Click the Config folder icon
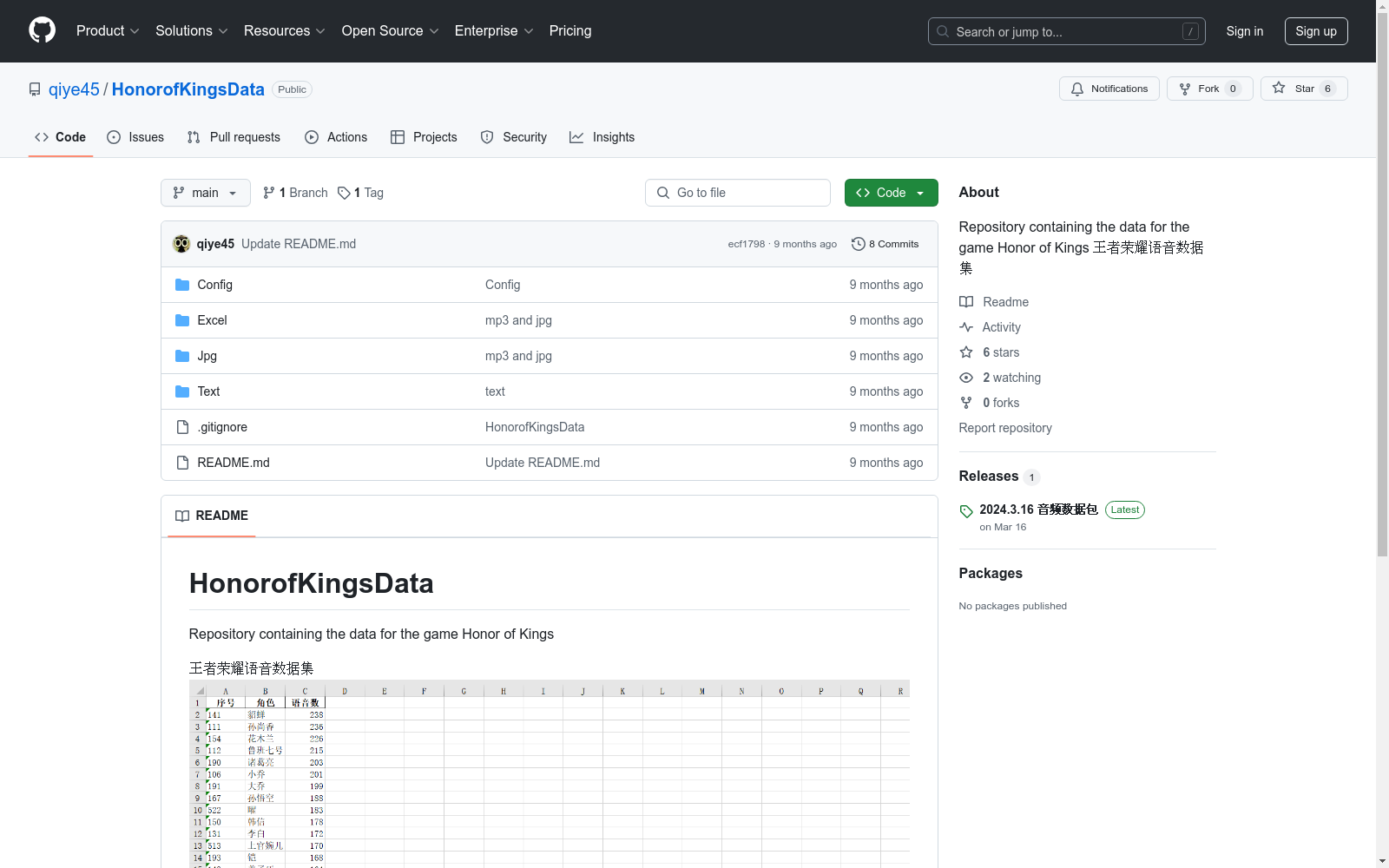This screenshot has height=868, width=1389. click(x=182, y=285)
